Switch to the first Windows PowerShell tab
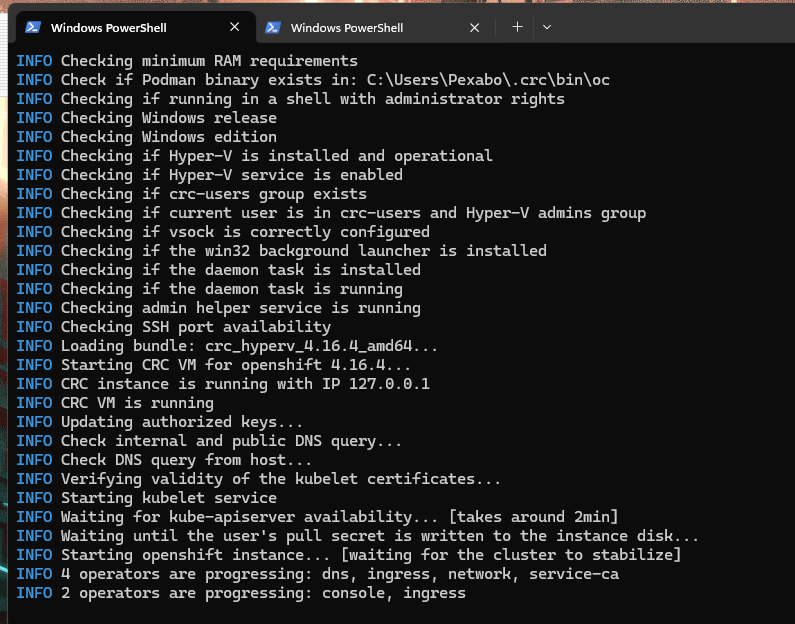This screenshot has width=795, height=624. pyautogui.click(x=136, y=27)
